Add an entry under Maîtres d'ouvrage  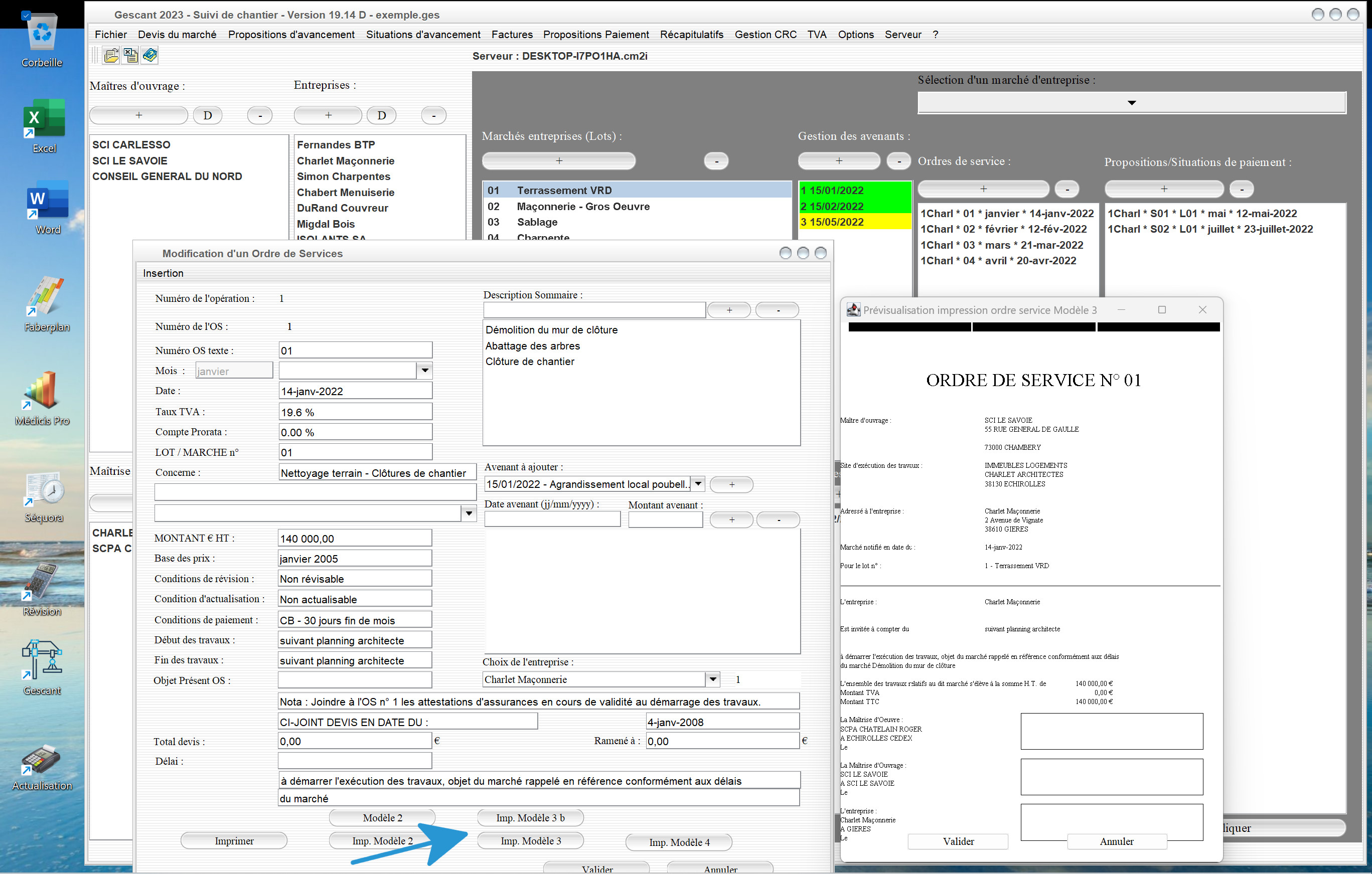(138, 116)
